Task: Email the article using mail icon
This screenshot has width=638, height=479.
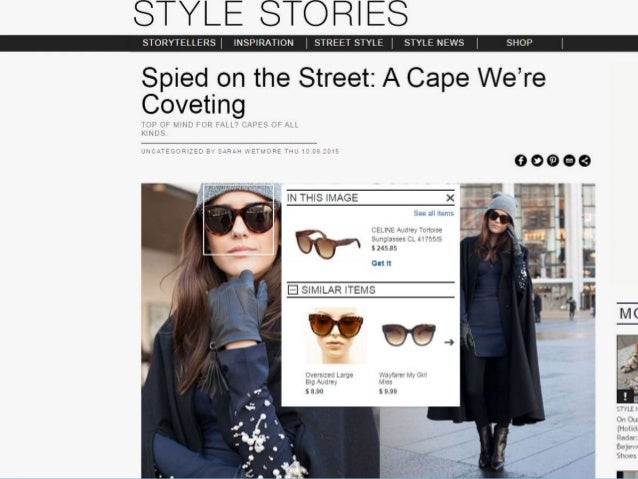Action: click(x=569, y=161)
